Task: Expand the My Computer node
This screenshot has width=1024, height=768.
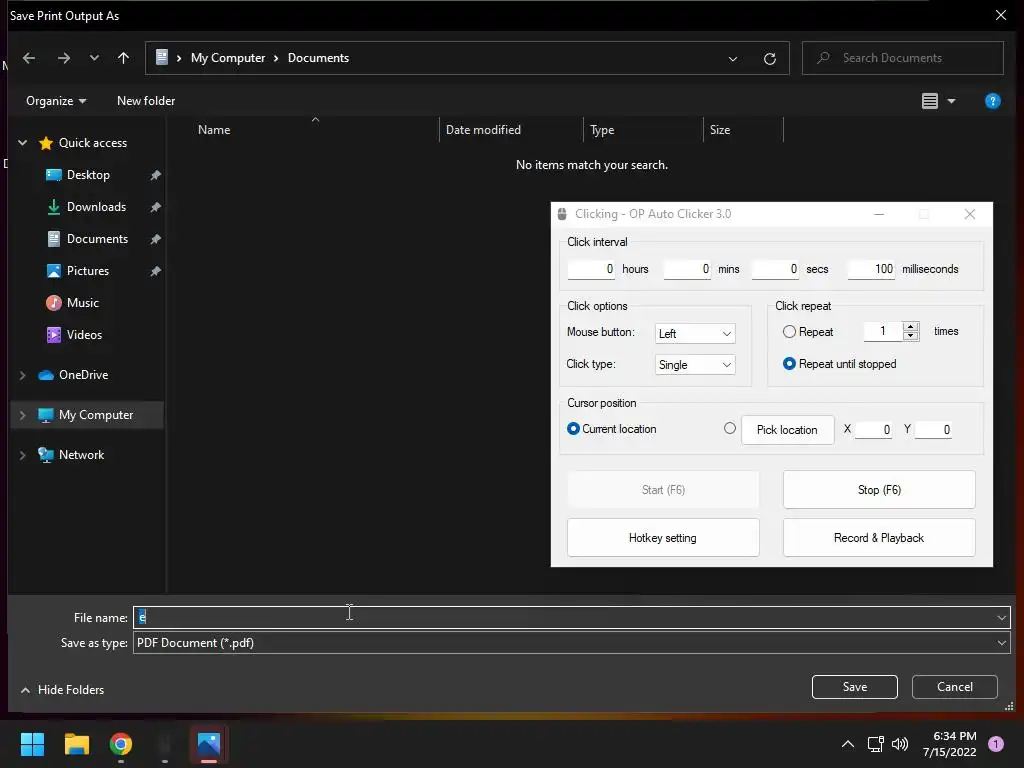Action: coord(22,415)
